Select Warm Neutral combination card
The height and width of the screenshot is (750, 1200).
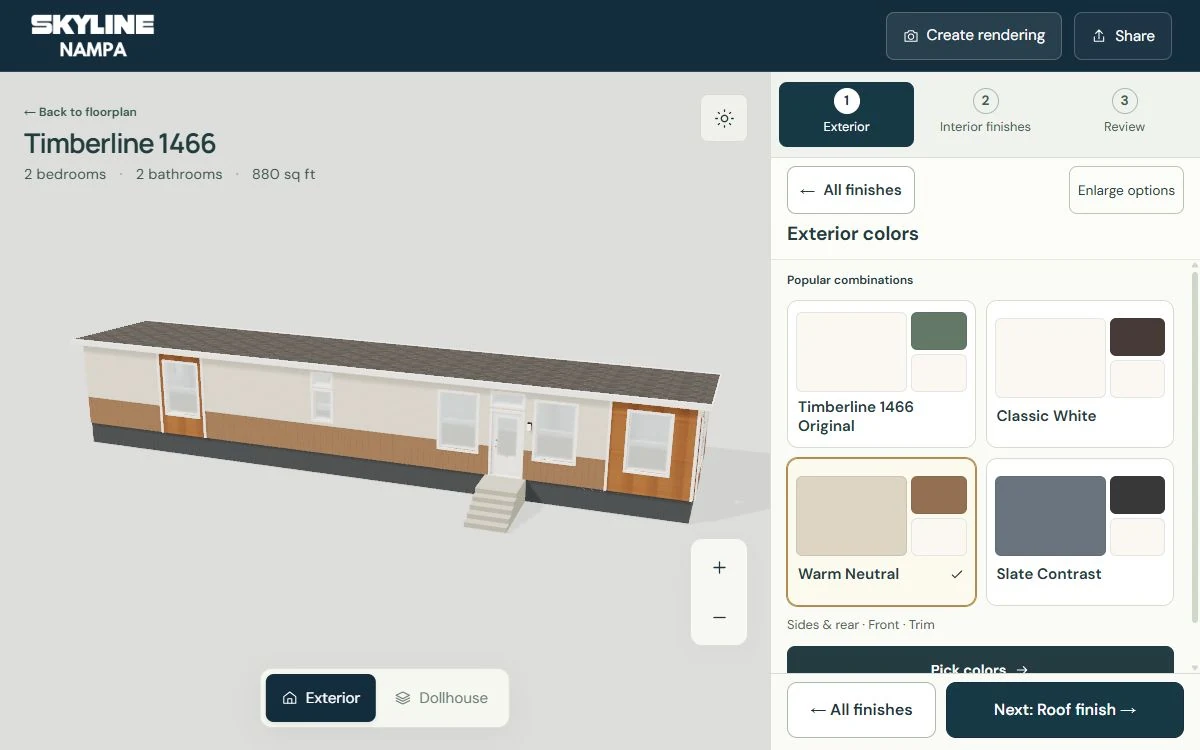[881, 532]
